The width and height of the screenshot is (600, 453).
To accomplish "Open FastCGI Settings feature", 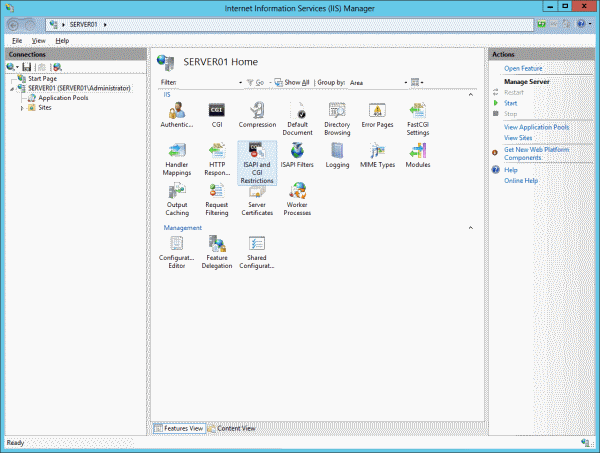I will tap(418, 119).
